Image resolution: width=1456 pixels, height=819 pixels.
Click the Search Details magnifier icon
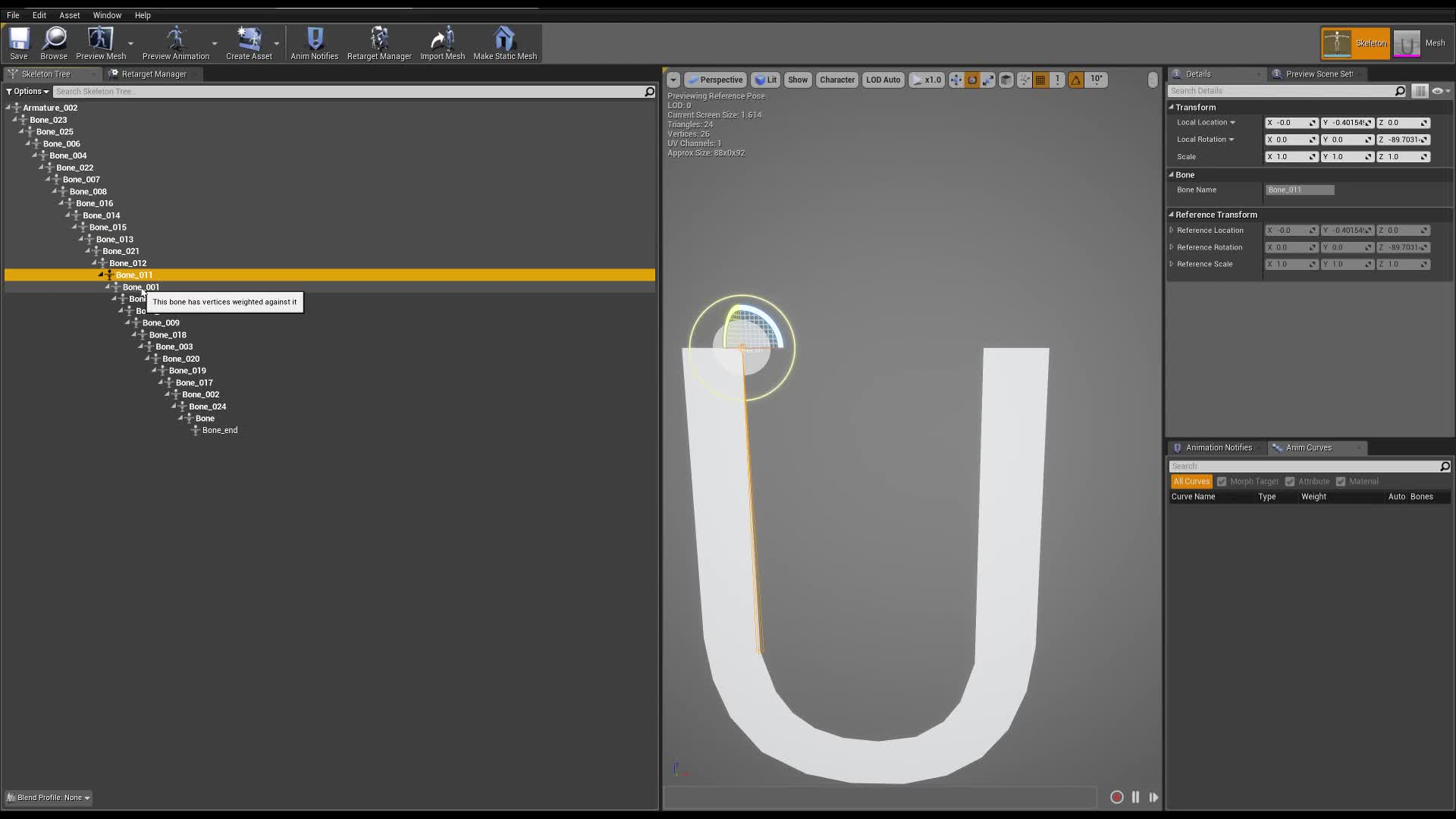click(1400, 91)
